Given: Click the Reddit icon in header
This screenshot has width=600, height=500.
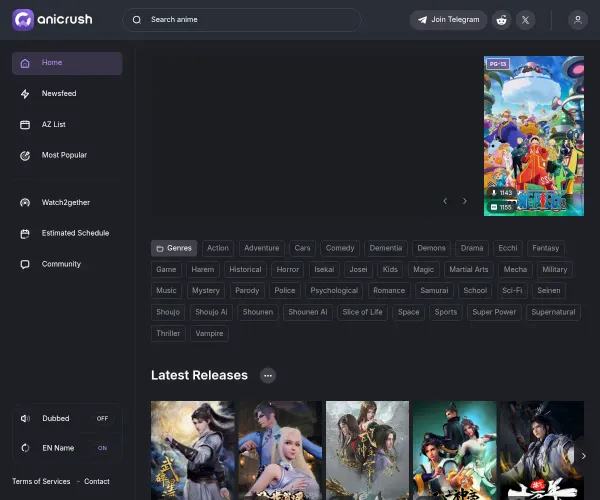Looking at the screenshot, I should point(501,20).
